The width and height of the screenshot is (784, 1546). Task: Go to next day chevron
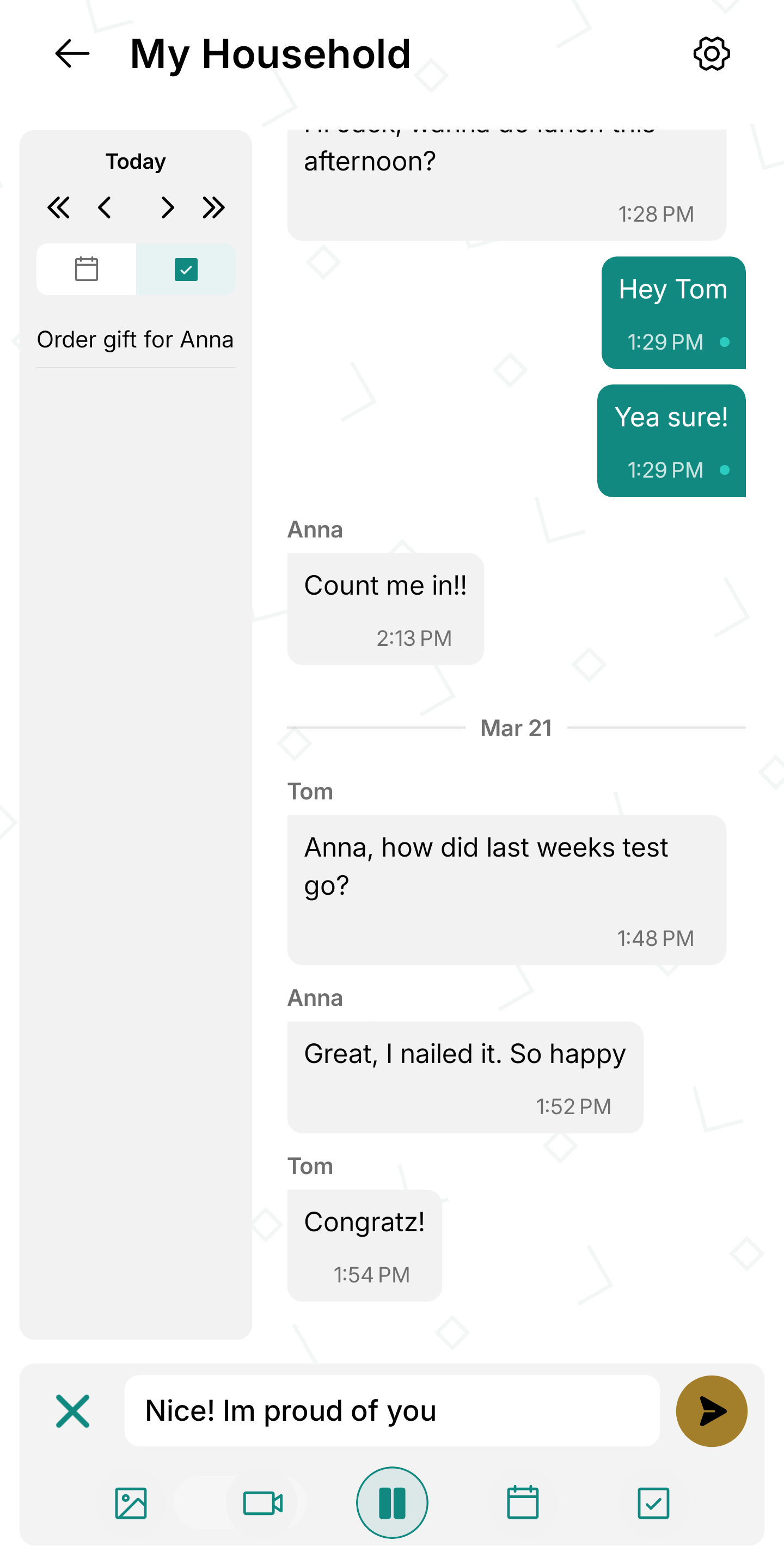[x=168, y=207]
